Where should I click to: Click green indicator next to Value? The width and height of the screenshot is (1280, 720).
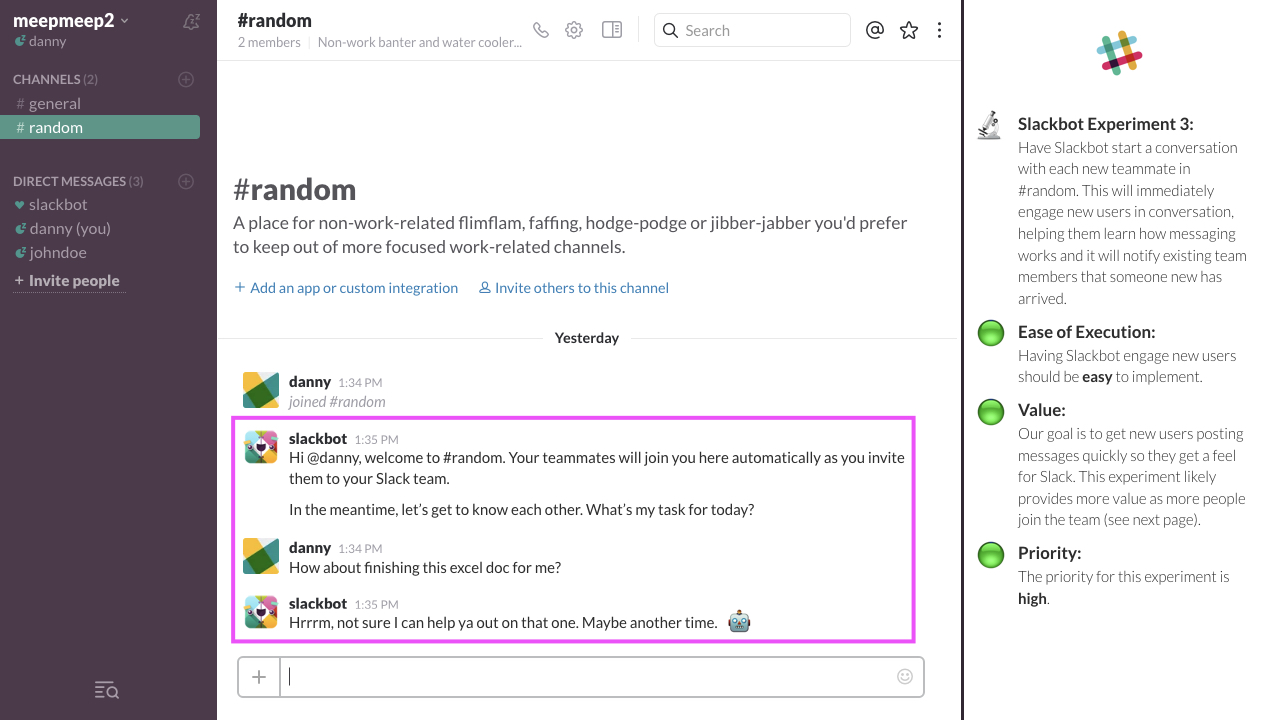tap(991, 411)
